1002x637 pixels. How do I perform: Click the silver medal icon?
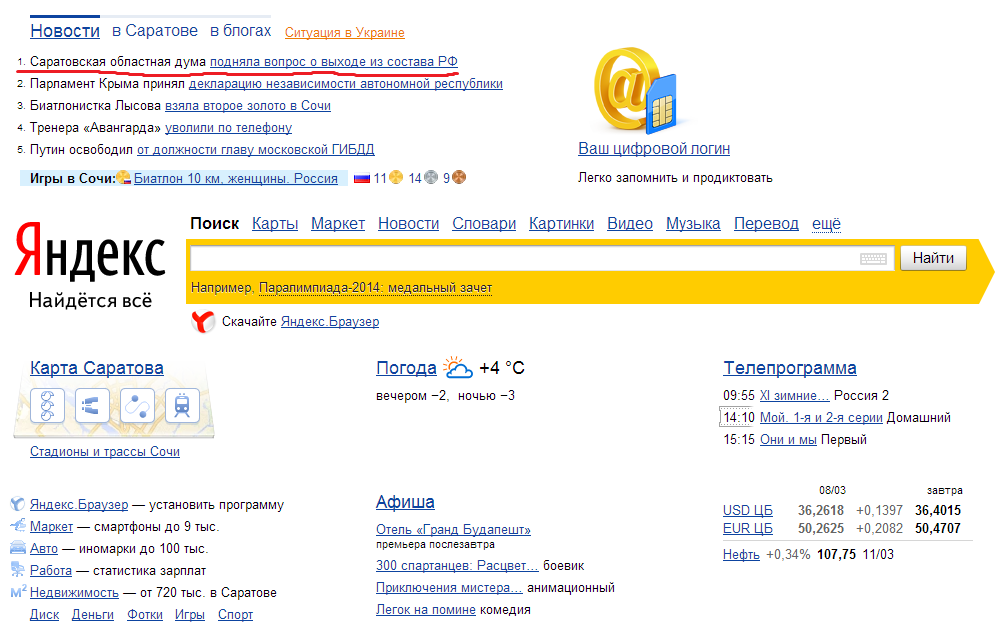pyautogui.click(x=431, y=178)
